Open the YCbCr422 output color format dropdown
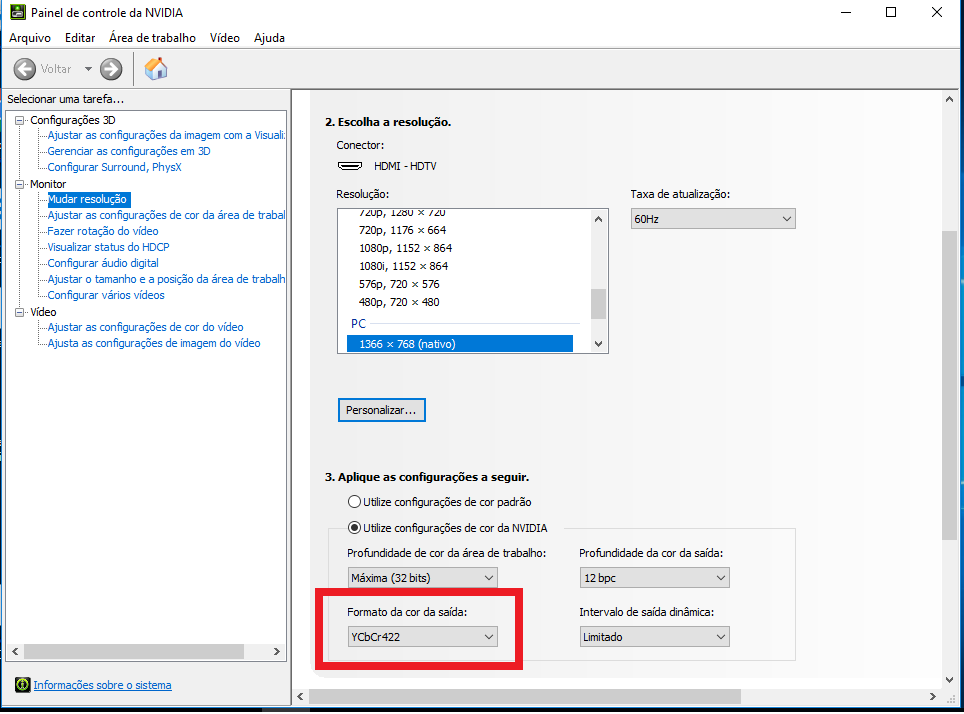The width and height of the screenshot is (964, 714). click(x=422, y=637)
